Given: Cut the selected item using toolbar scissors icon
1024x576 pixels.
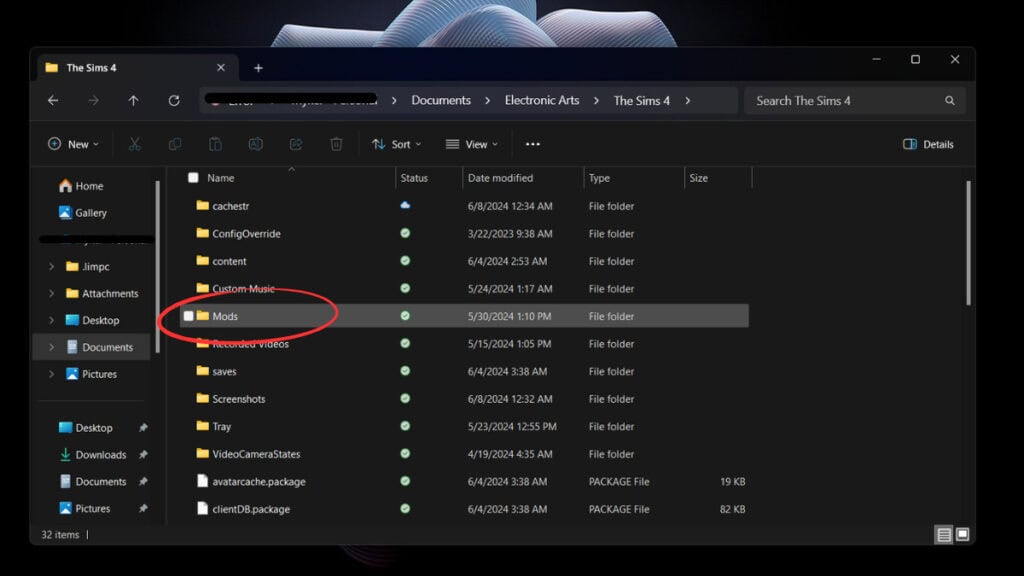Looking at the screenshot, I should pos(135,144).
